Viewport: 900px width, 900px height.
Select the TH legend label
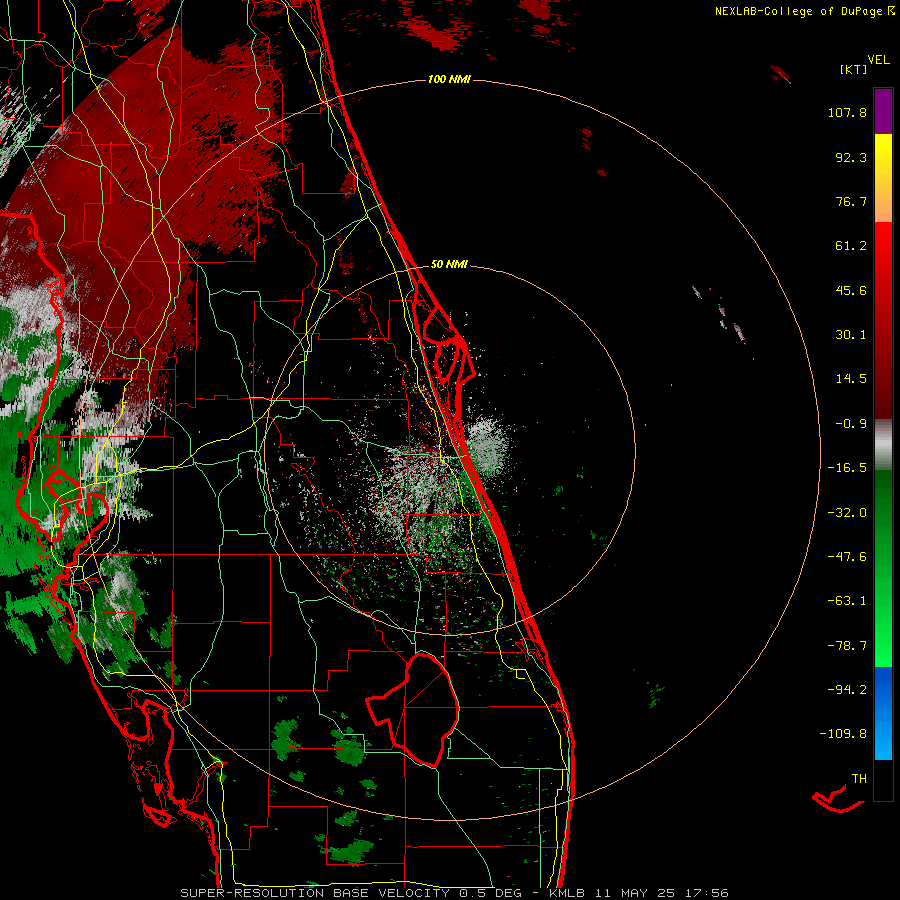coord(859,779)
